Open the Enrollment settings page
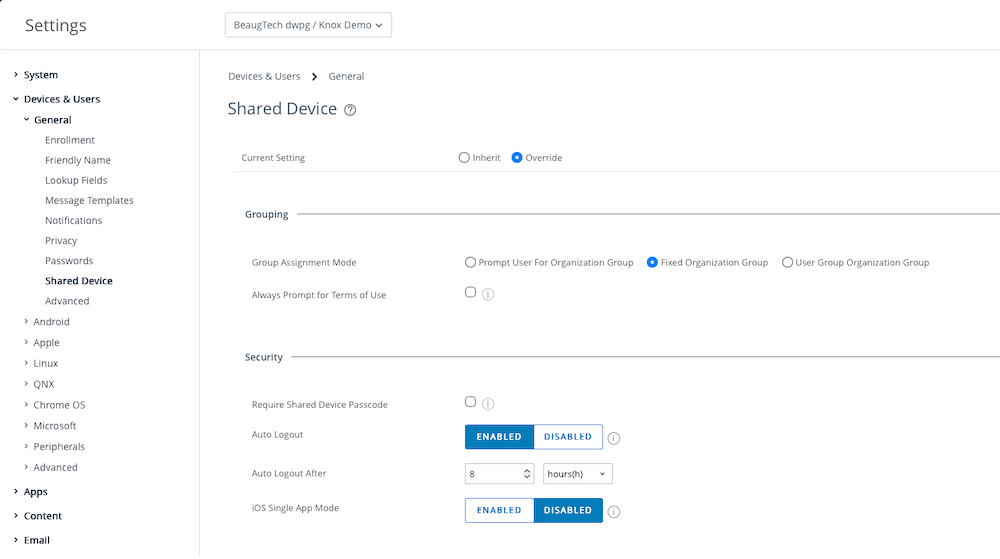Screen dimensions: 1000x559 (70, 140)
